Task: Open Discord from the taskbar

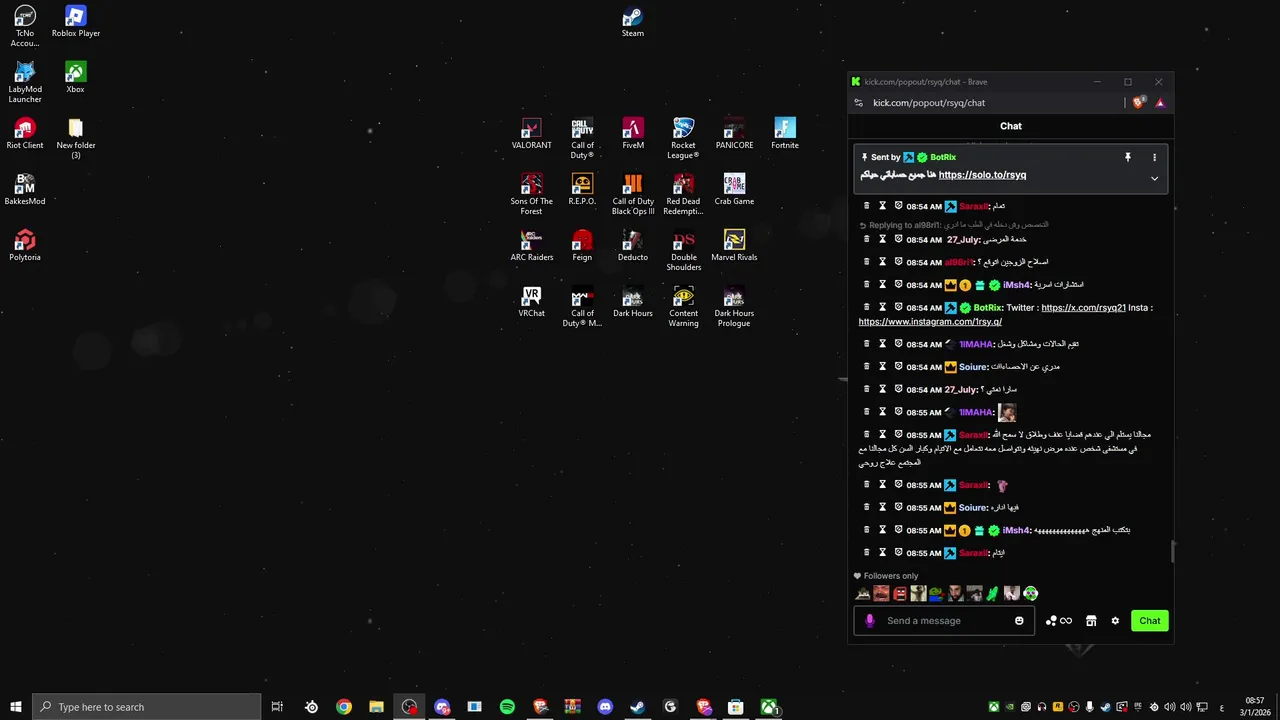Action: coord(605,707)
